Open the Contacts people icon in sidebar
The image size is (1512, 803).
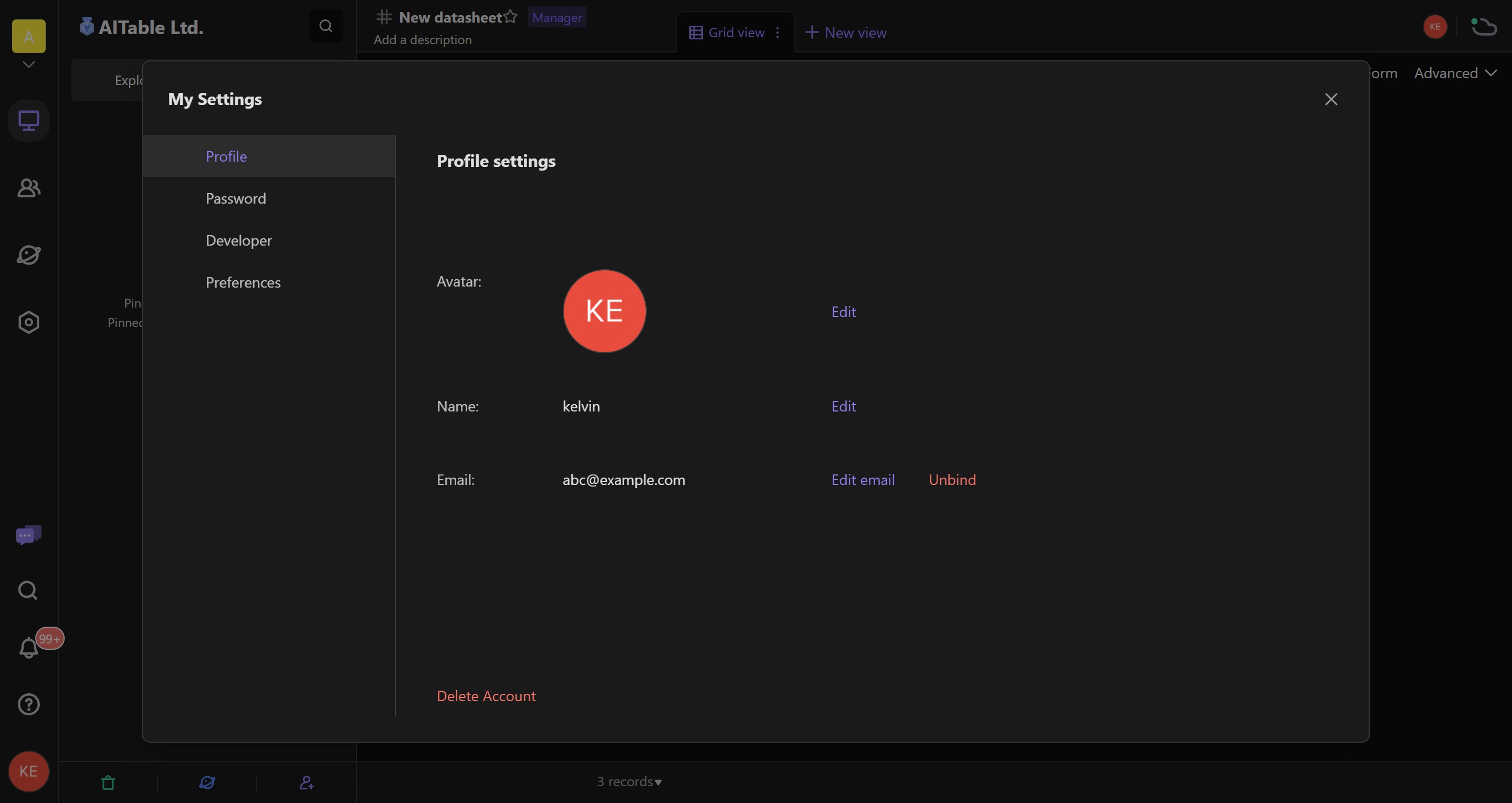tap(29, 188)
